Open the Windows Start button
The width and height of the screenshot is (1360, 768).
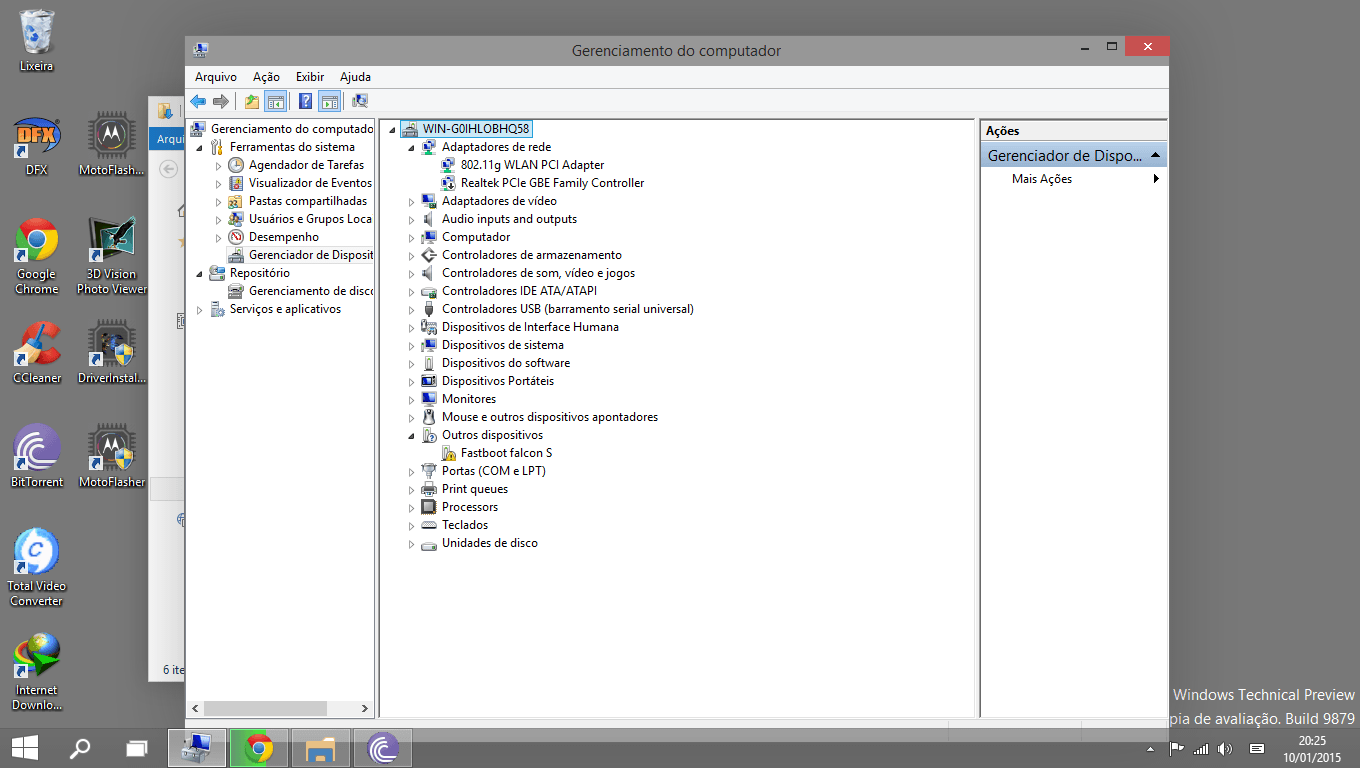(x=25, y=747)
